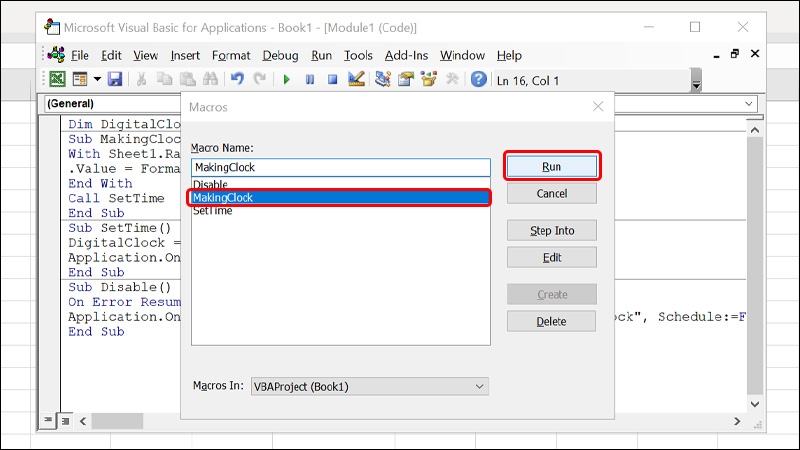Image resolution: width=800 pixels, height=450 pixels.
Task: Open the Run menu
Action: [321, 55]
